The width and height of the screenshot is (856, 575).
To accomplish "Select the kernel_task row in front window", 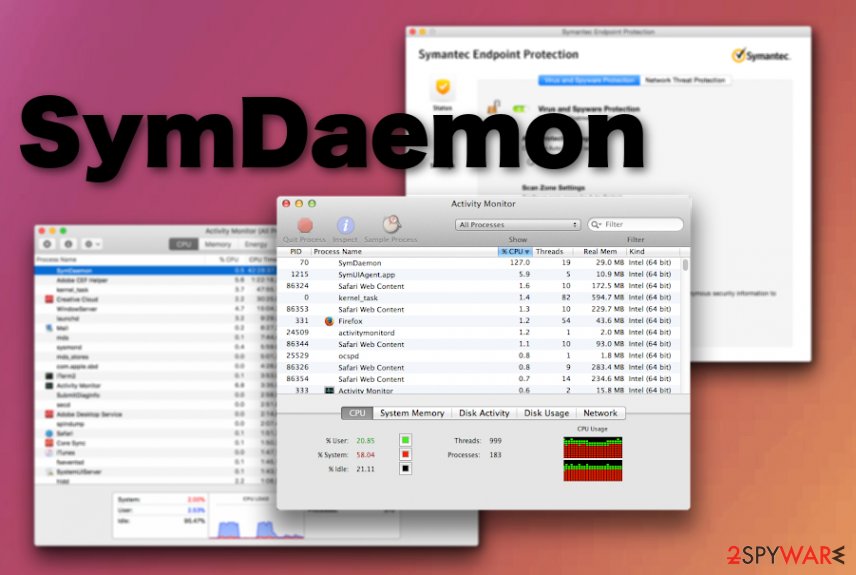I will 479,298.
